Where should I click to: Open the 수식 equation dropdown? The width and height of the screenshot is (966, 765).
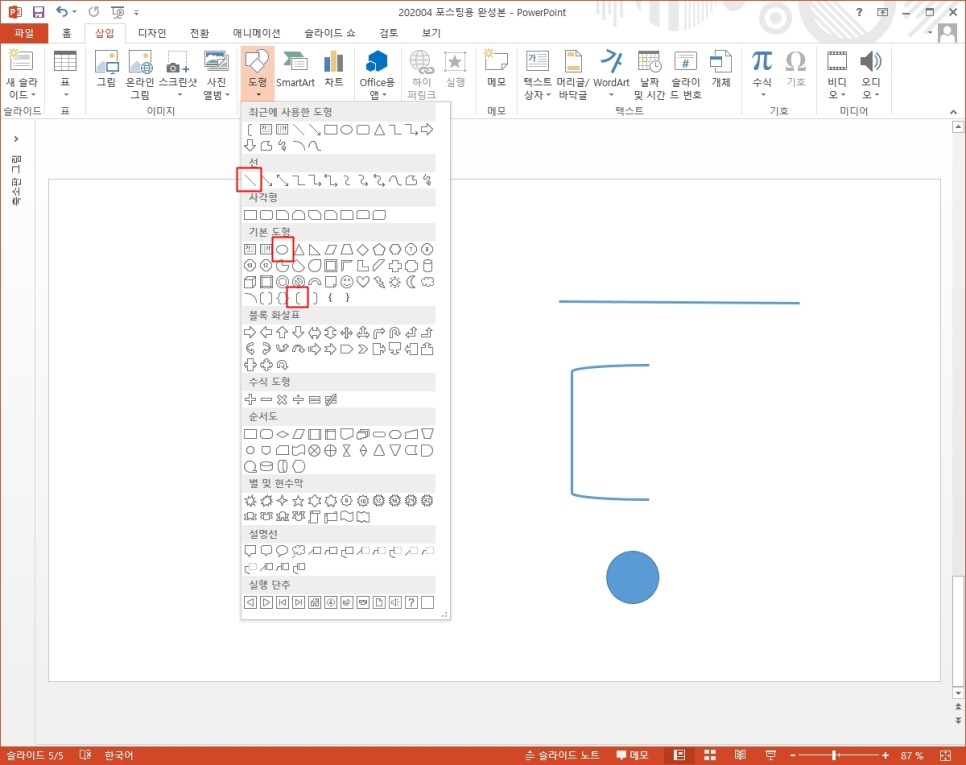762,94
